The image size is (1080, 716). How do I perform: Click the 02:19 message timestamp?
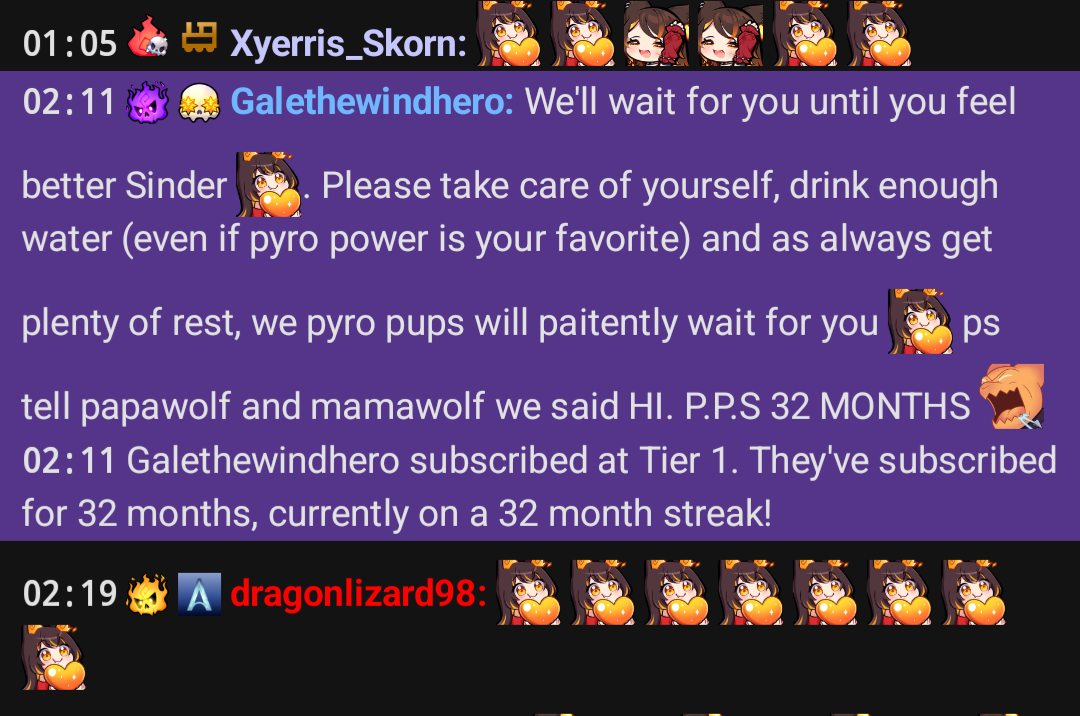(x=70, y=593)
